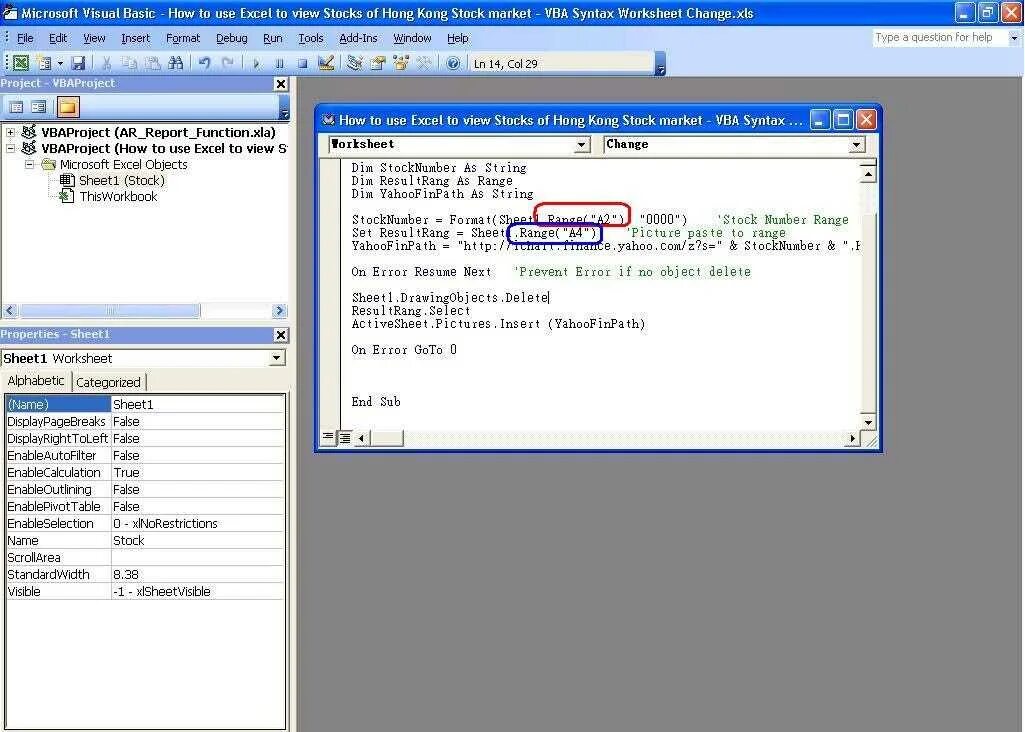Click the Copy toolbar icon
This screenshot has width=1025, height=732.
click(129, 63)
